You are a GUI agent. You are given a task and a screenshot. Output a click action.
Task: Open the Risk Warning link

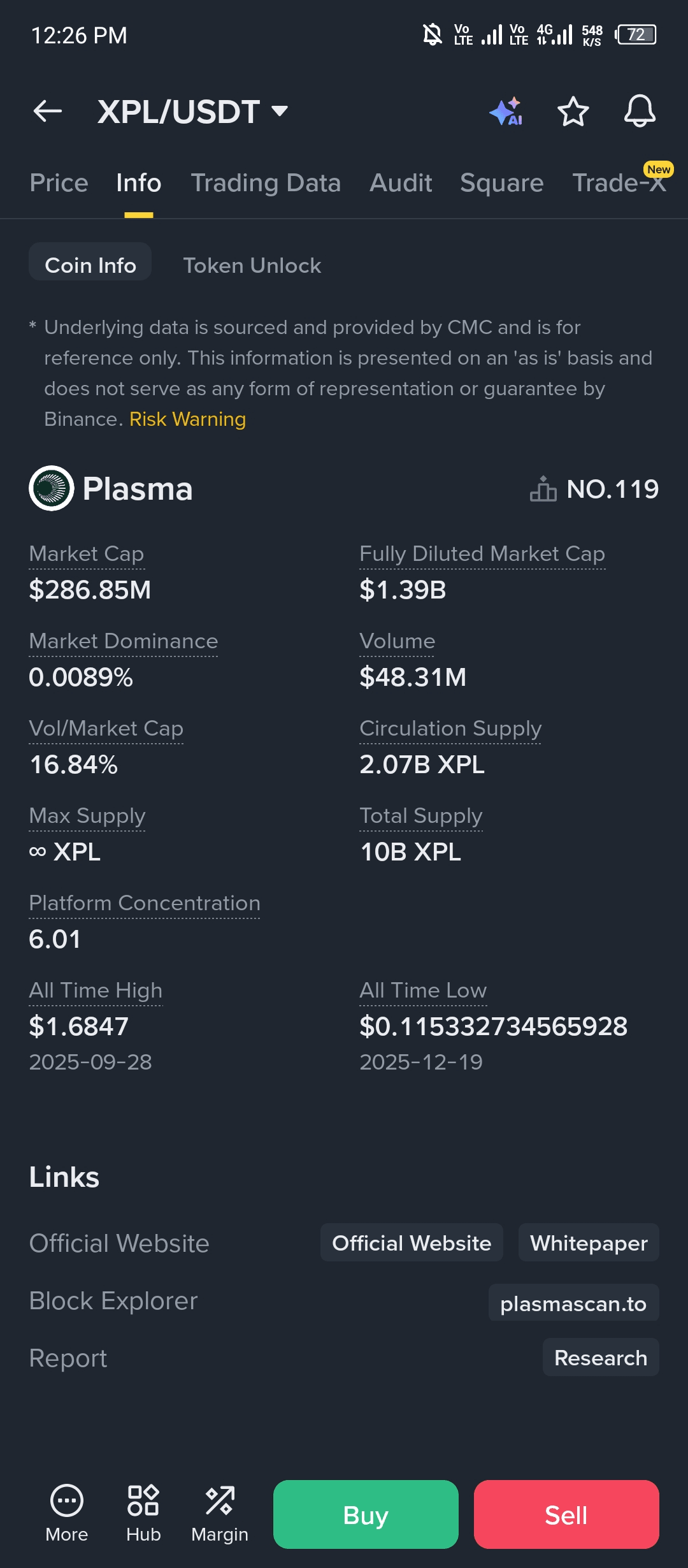[x=187, y=419]
